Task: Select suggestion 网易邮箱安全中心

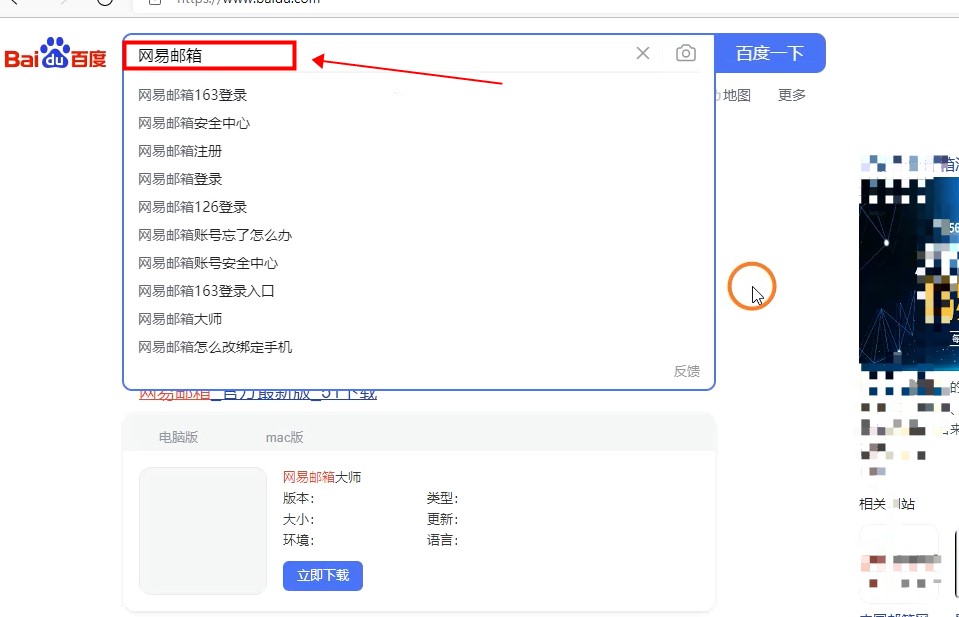Action: (194, 124)
